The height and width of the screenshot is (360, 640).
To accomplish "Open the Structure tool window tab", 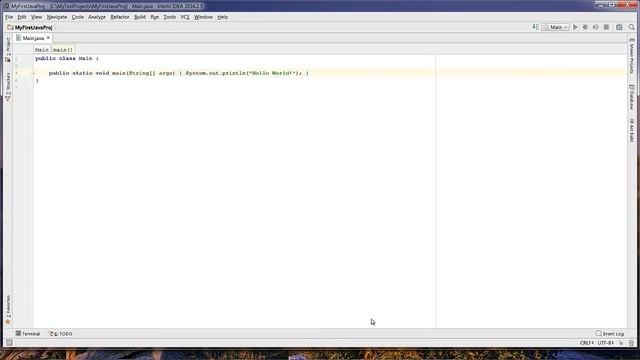I will click(8, 87).
